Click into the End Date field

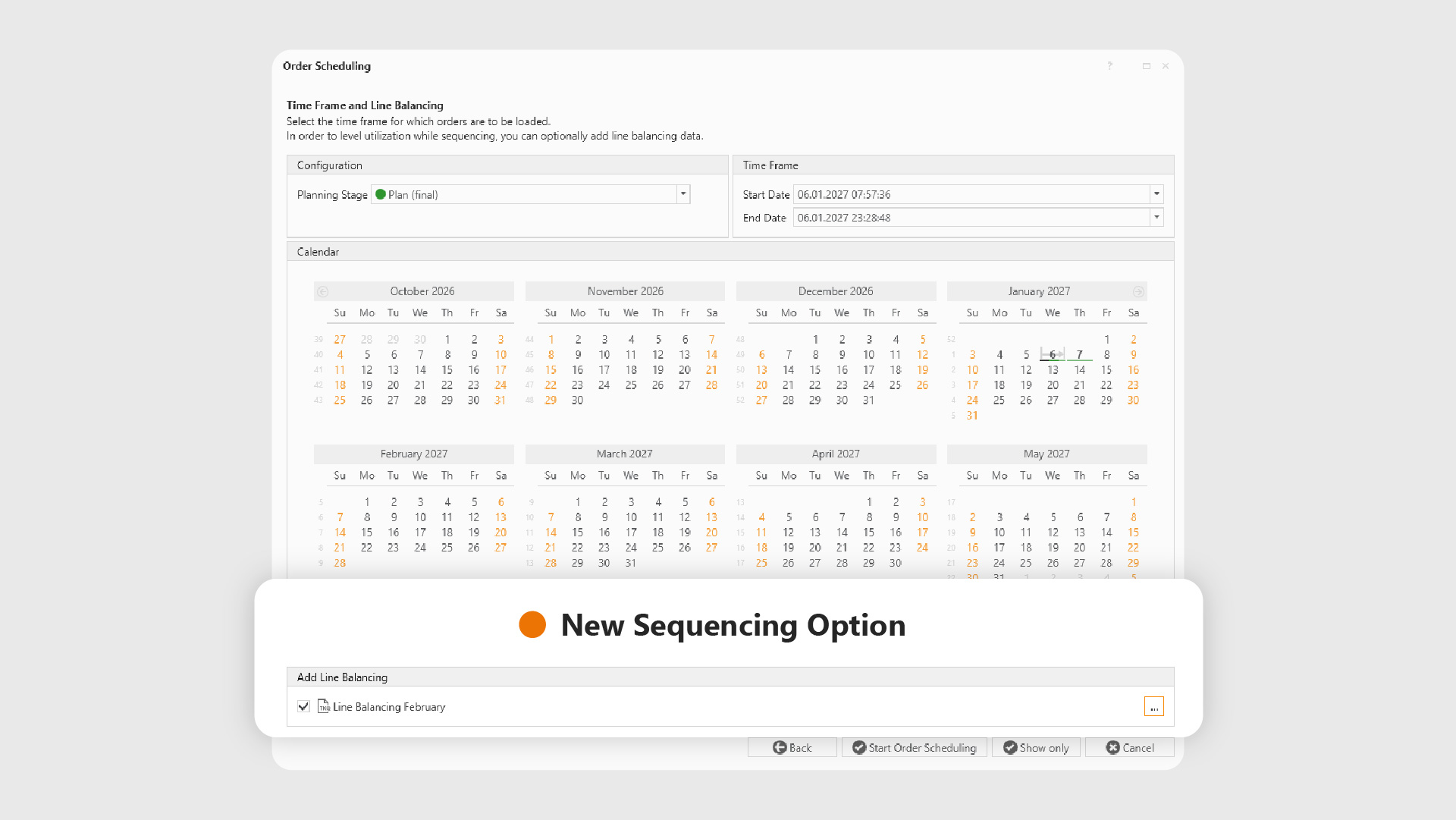click(971, 218)
